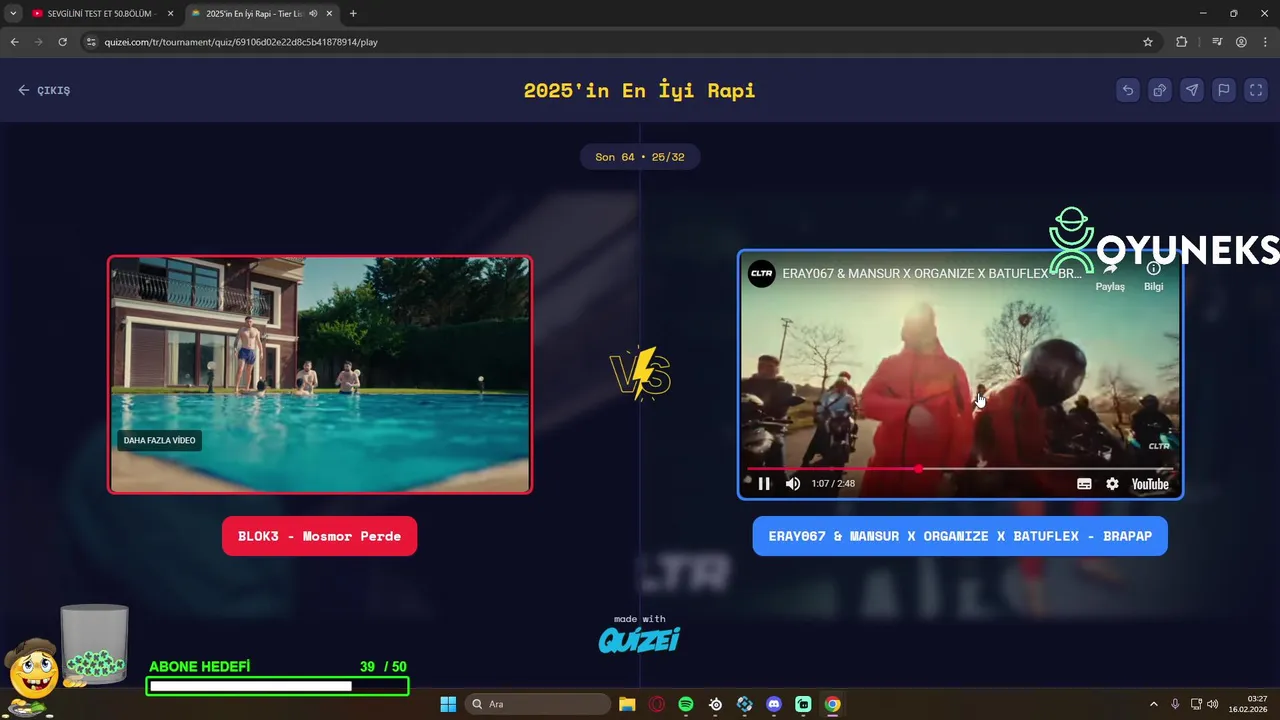Viewport: 1280px width, 720px height.
Task: Click the DAHA FAZLA VİDEO overlay button
Action: click(159, 440)
